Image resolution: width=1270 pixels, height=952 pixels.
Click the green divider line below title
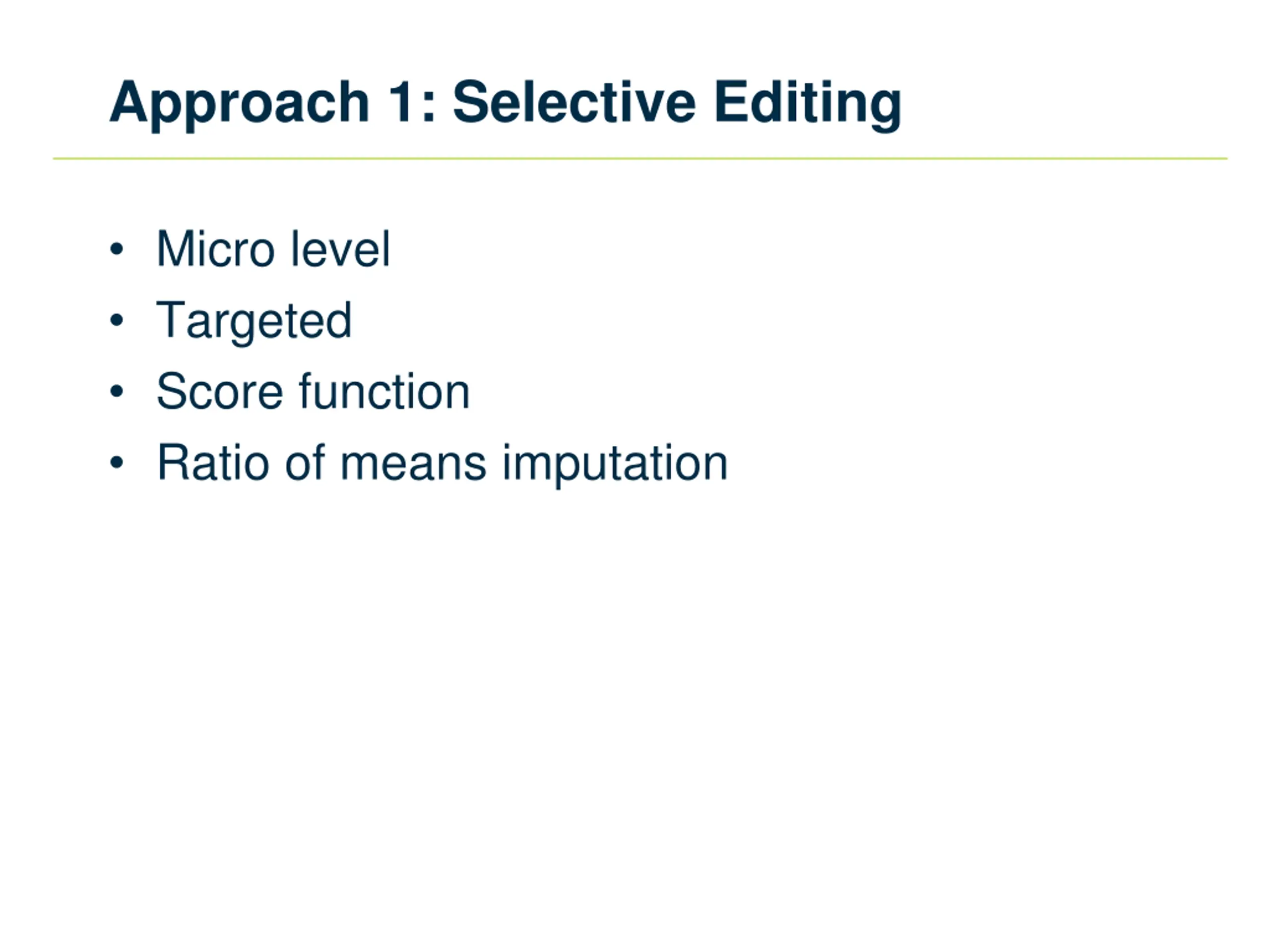(x=640, y=158)
